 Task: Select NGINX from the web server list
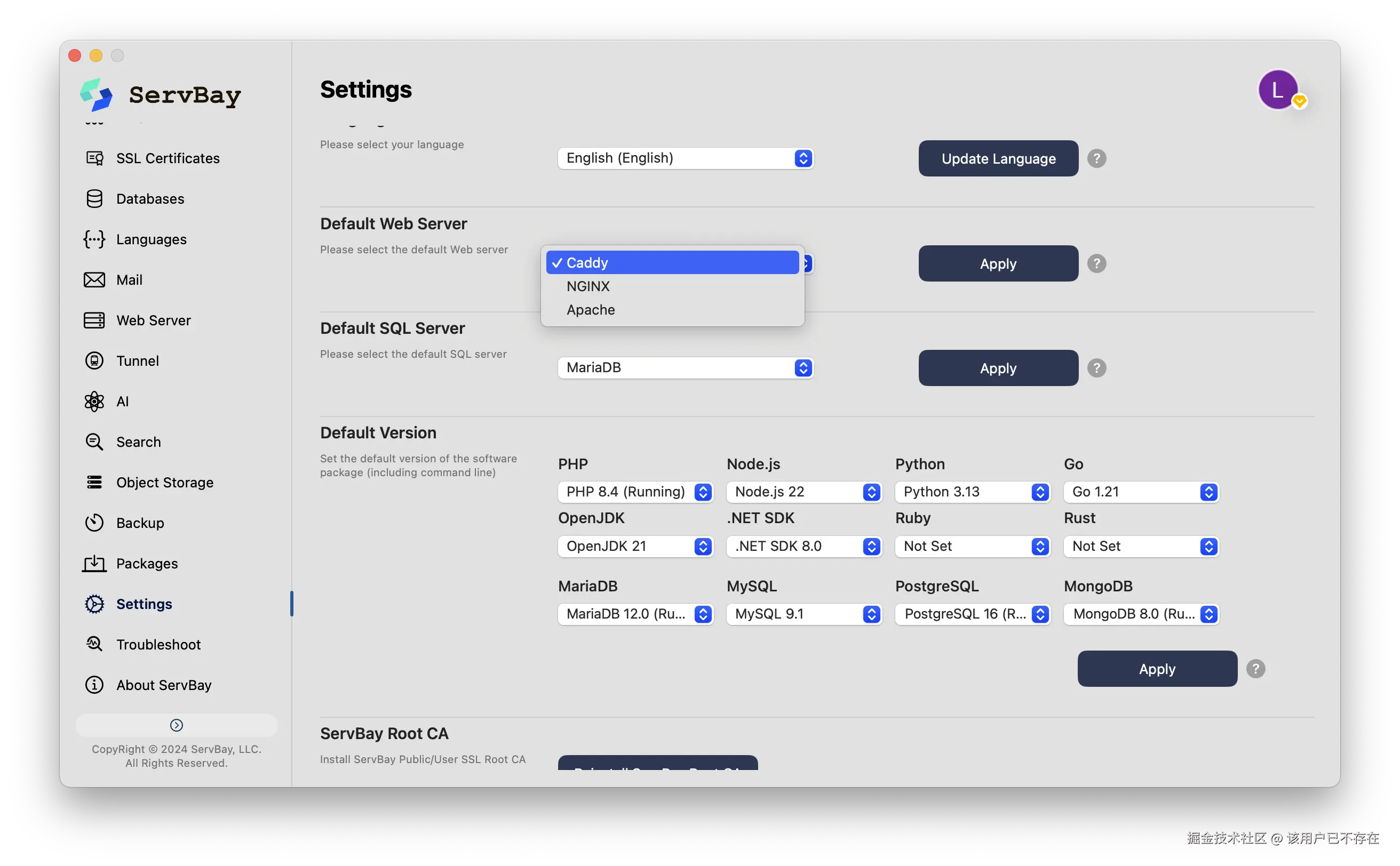pos(588,286)
